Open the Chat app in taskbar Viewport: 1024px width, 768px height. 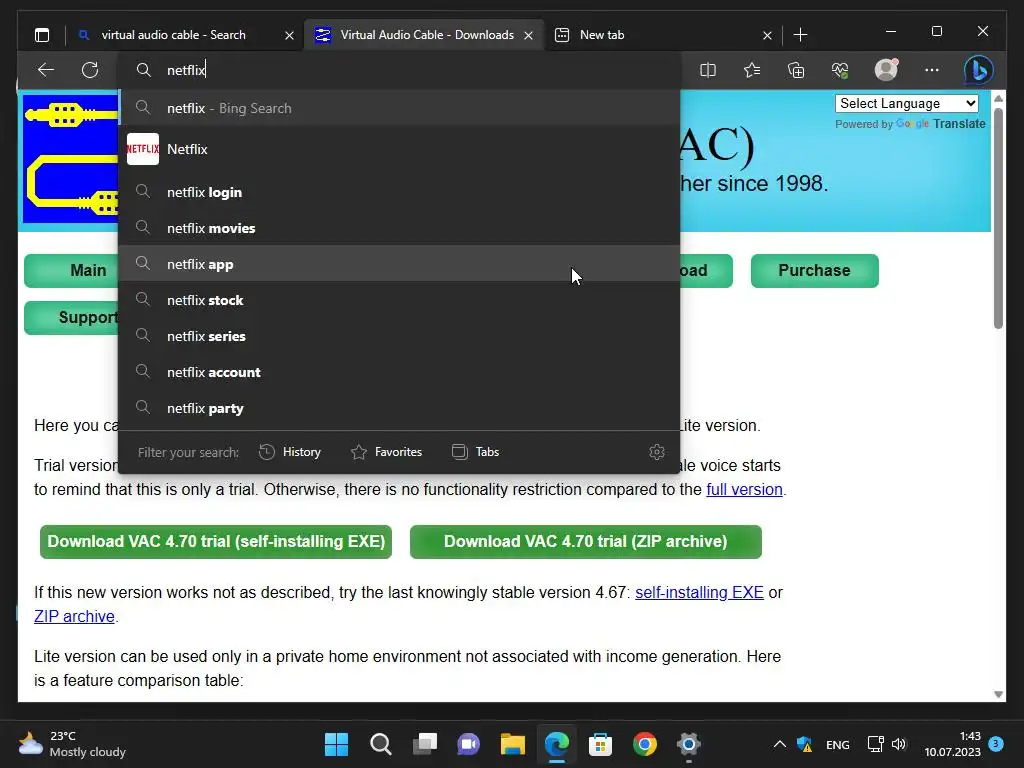468,744
